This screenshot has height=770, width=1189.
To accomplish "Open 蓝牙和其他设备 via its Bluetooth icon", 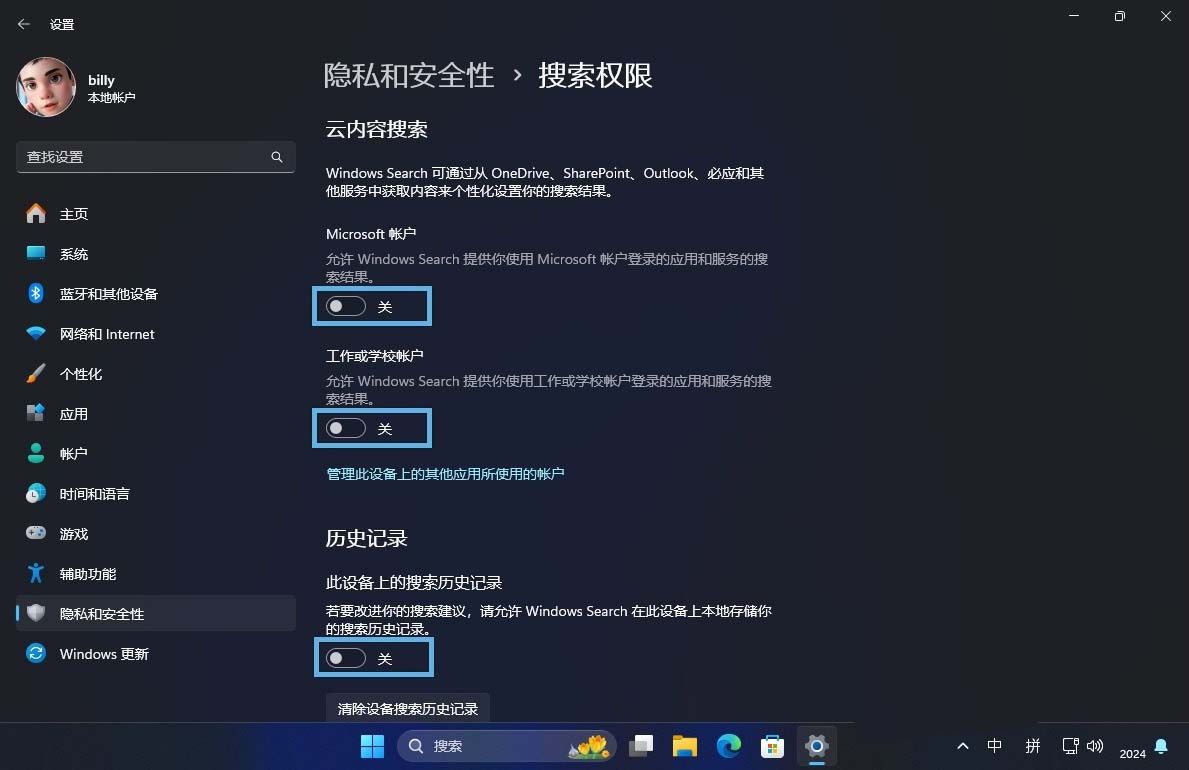I will pyautogui.click(x=36, y=294).
